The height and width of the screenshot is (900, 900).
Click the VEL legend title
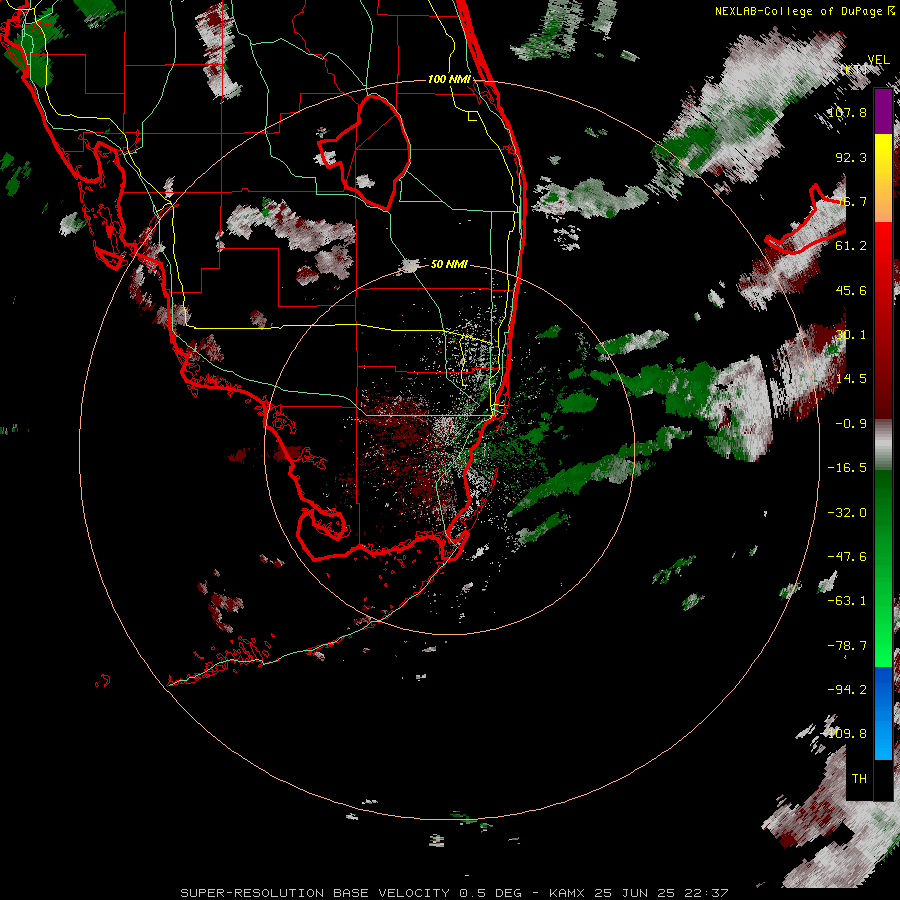click(x=878, y=60)
